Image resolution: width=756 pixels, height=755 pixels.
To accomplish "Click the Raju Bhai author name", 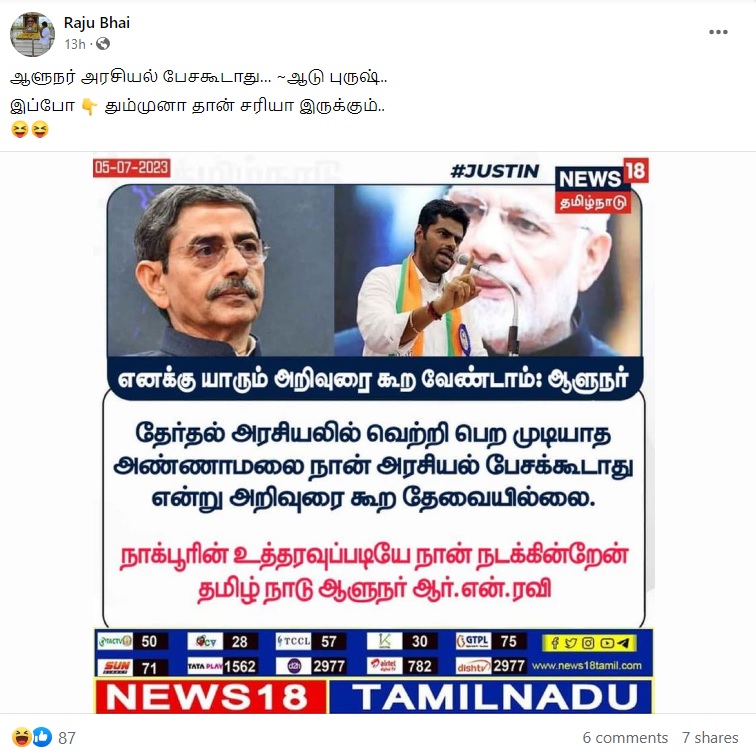I will [x=97, y=23].
